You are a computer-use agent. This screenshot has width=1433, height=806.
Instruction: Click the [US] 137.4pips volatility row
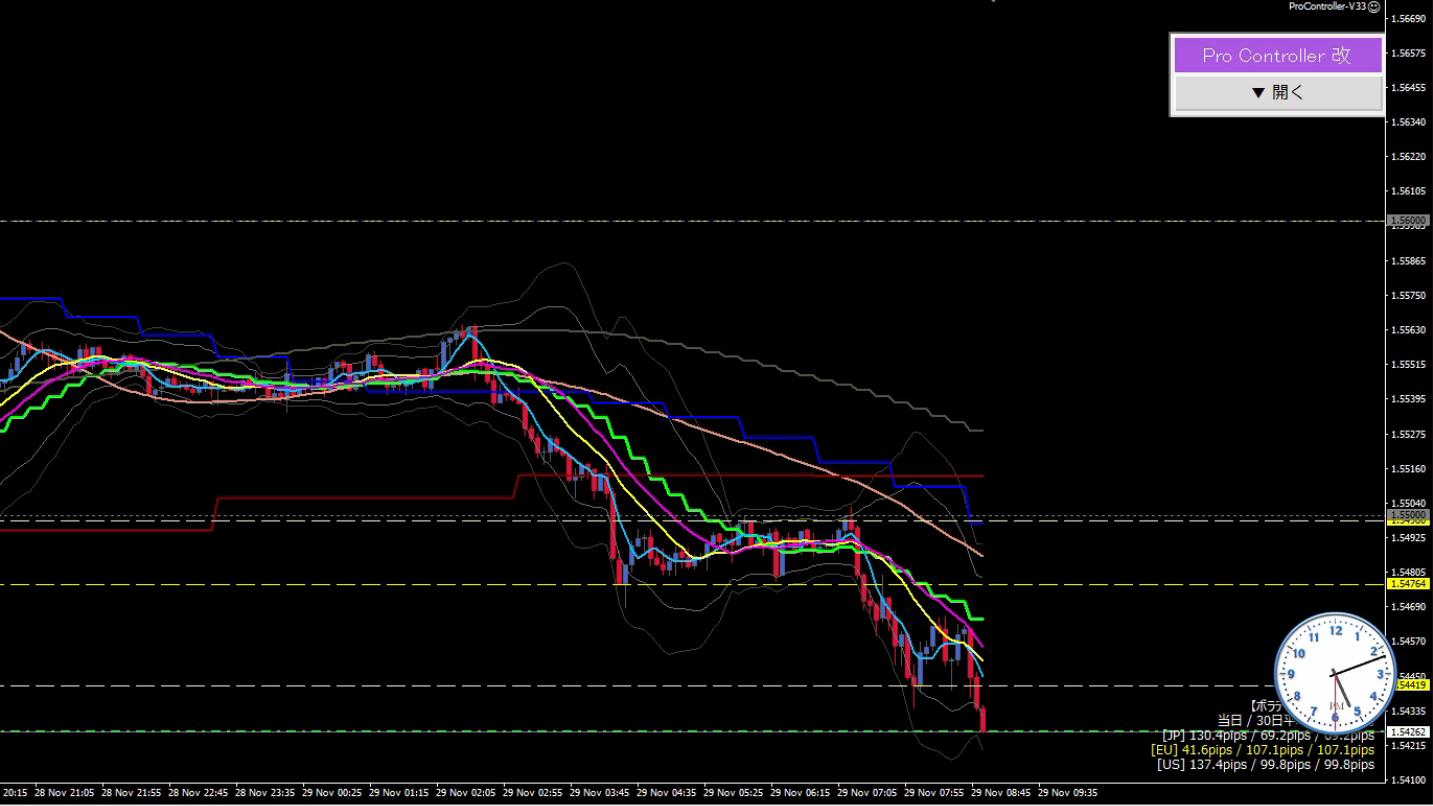pyautogui.click(x=1264, y=765)
